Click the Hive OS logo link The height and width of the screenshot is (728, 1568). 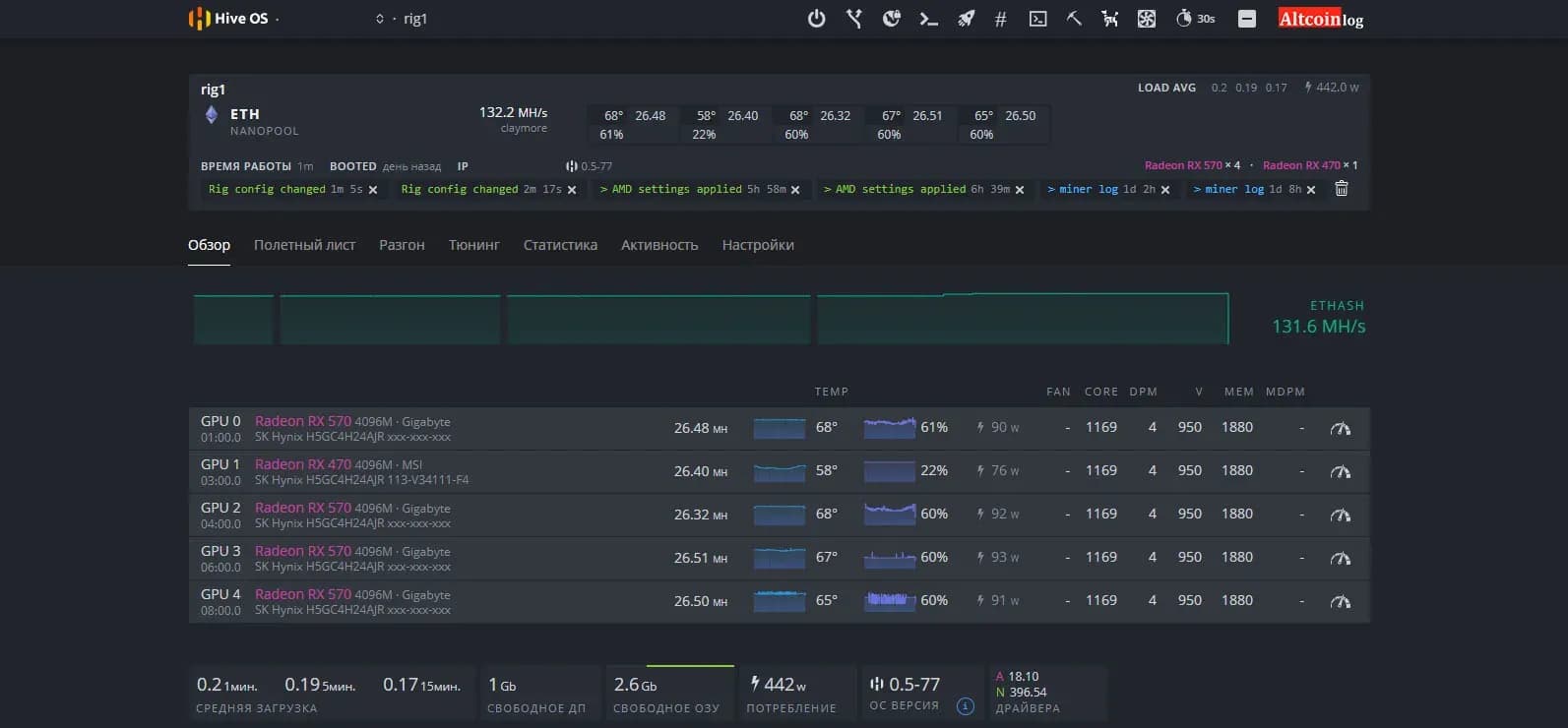[228, 19]
